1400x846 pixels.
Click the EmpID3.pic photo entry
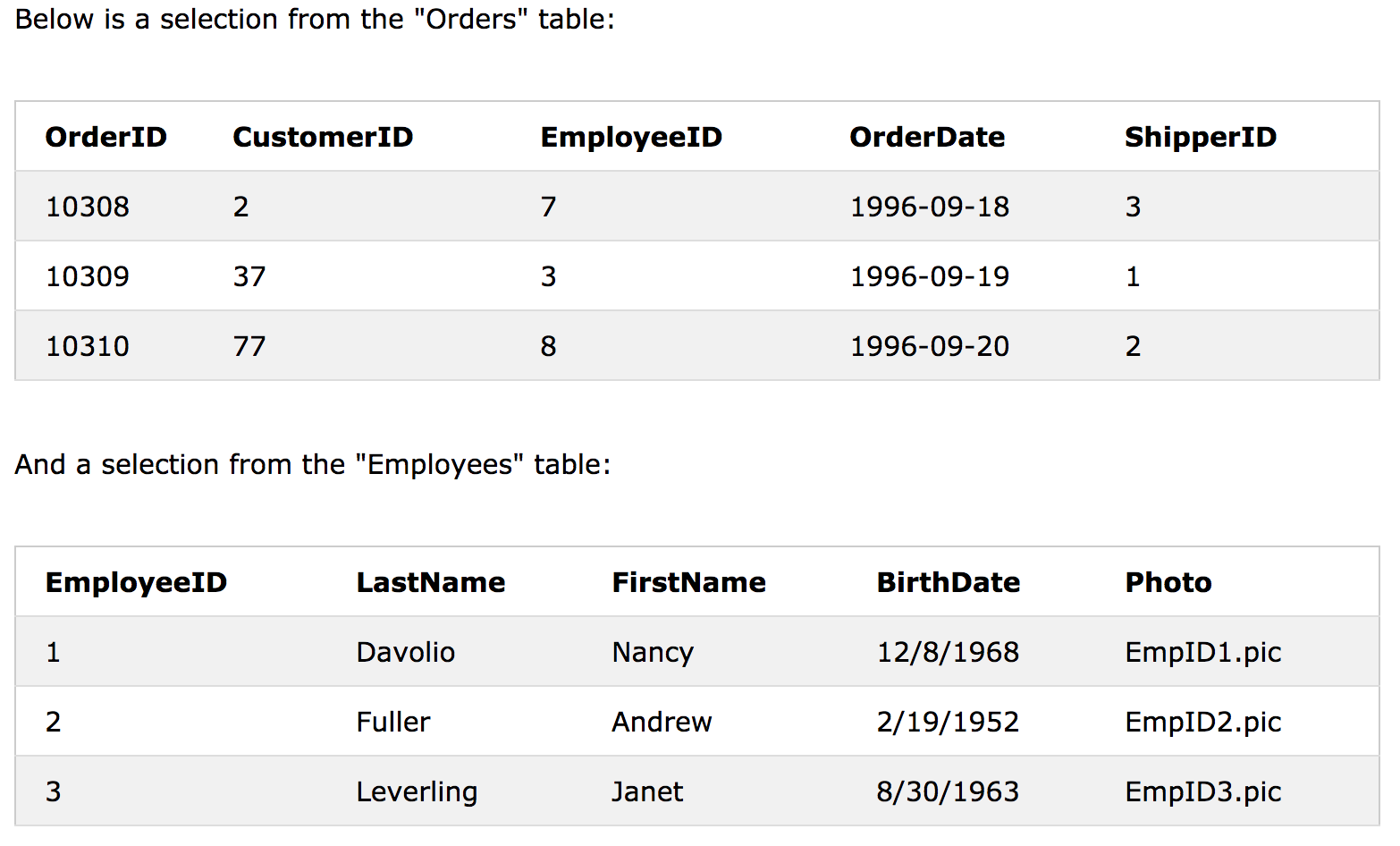click(1203, 791)
